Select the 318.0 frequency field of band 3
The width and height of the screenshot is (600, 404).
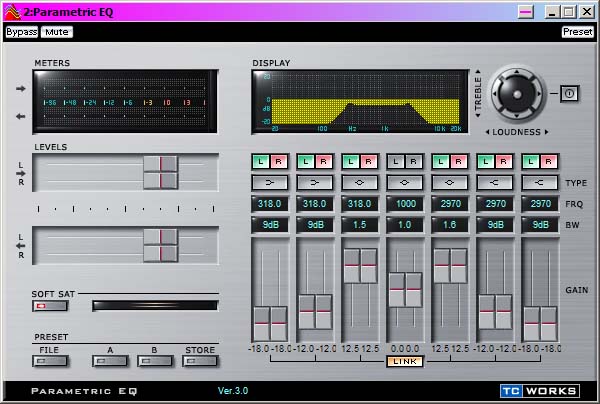coord(360,204)
